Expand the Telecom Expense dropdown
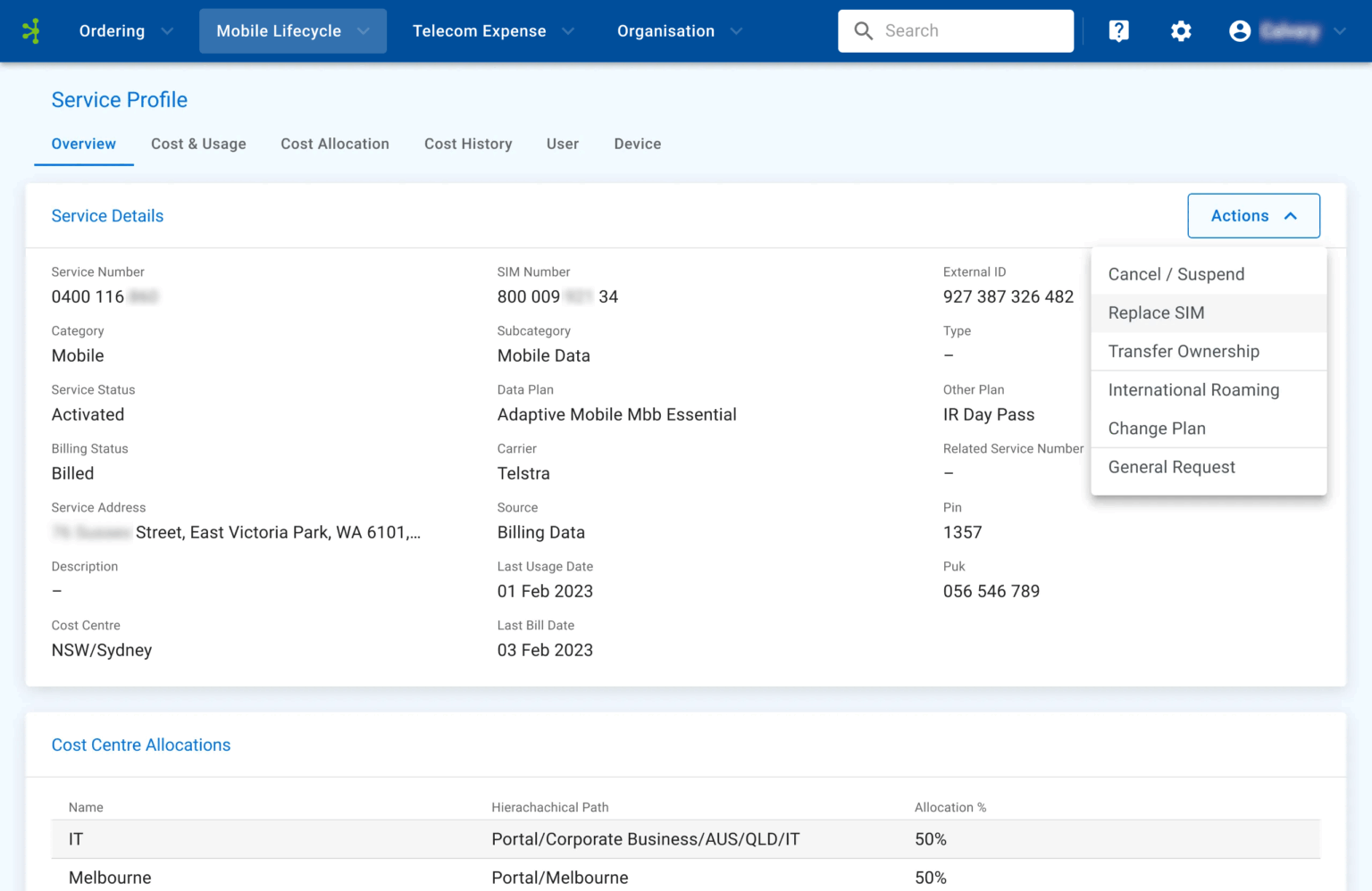Screen dimensions: 1372x891 click(x=493, y=31)
